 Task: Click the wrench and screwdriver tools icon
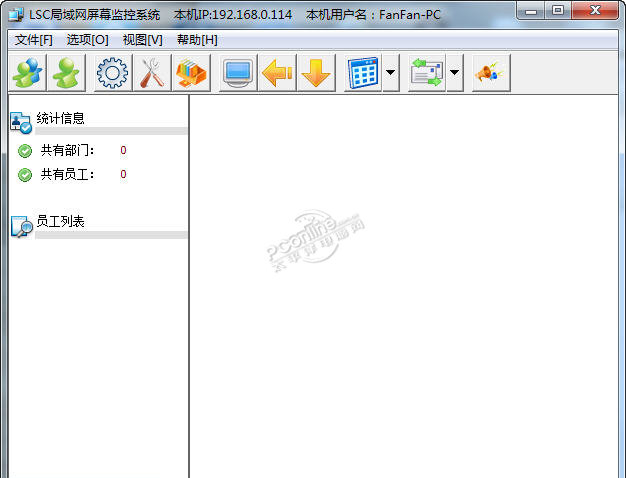tap(152, 73)
